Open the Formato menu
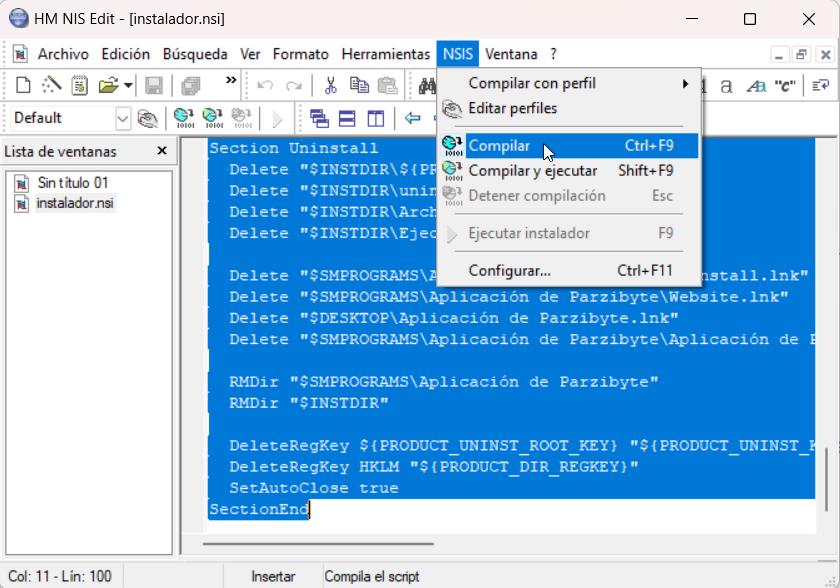 point(301,54)
